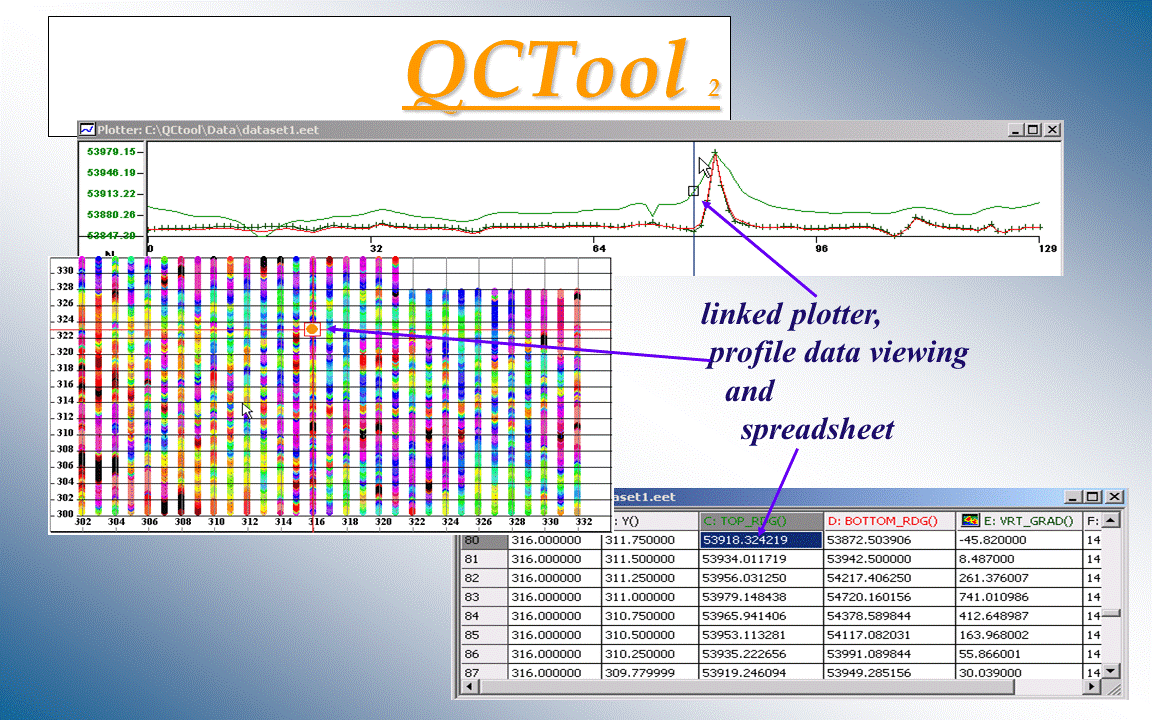Click spreadsheet horizontal scrollbar right arrow

tap(1092, 687)
